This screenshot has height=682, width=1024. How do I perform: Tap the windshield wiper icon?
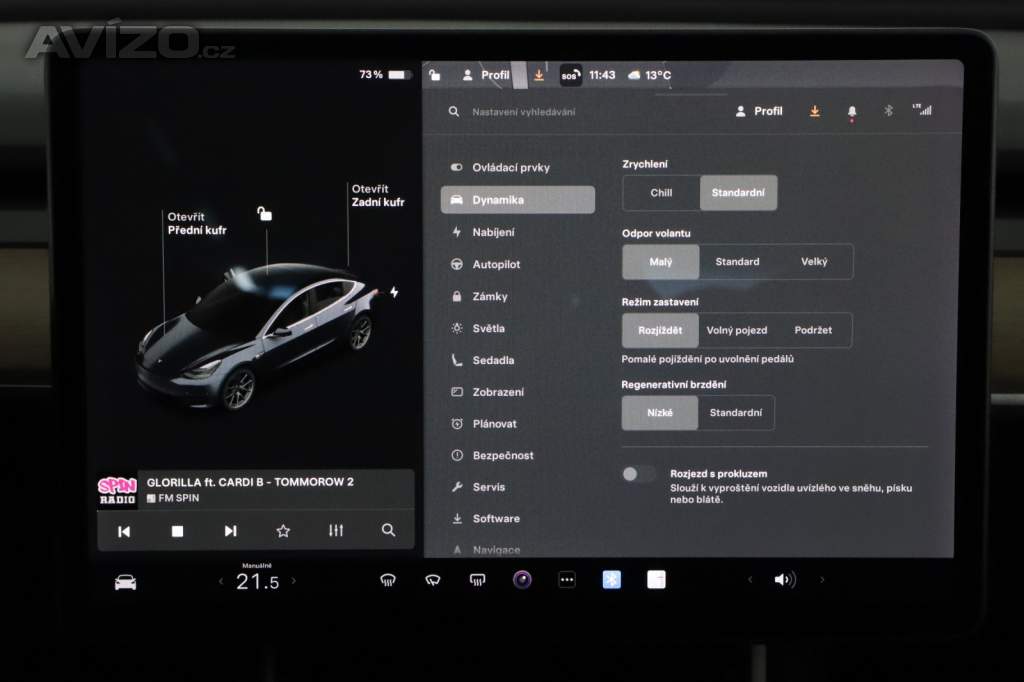pyautogui.click(x=433, y=580)
